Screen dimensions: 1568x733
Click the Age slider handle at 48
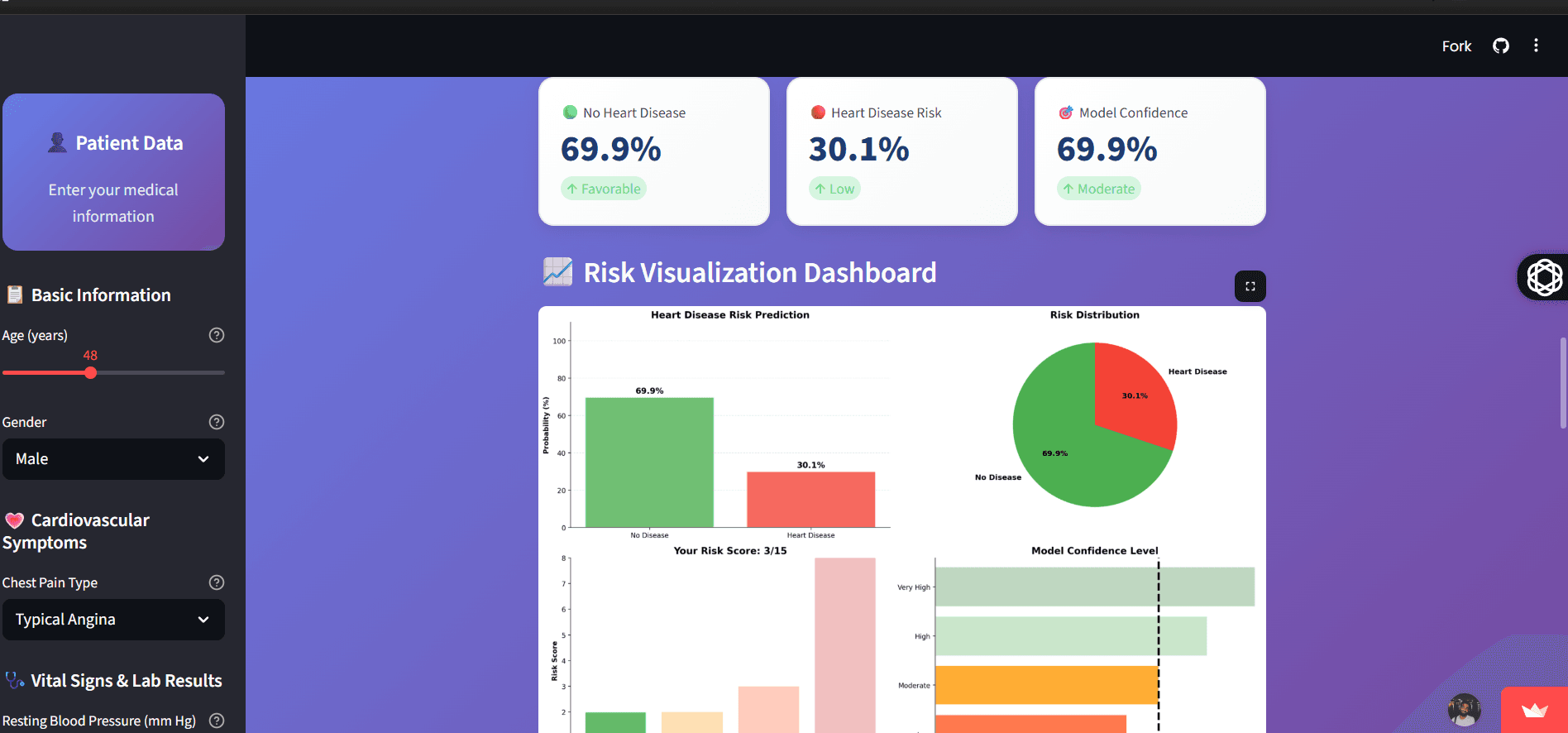point(91,373)
